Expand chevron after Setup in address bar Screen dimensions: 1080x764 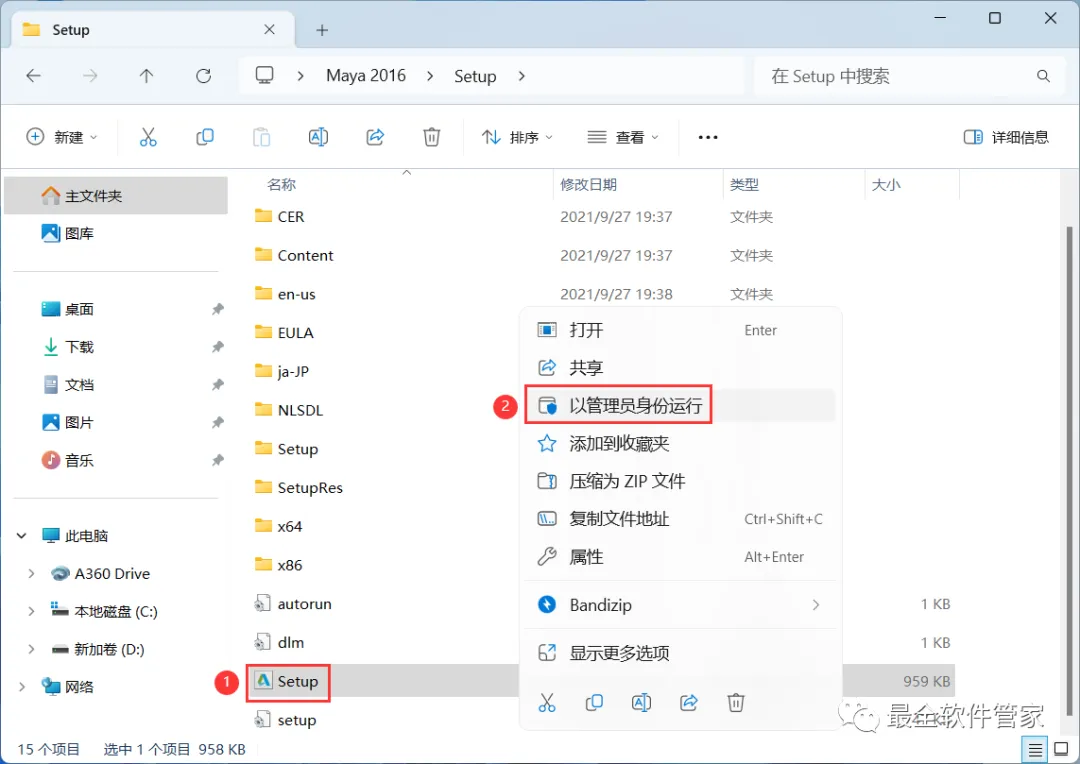pos(521,76)
